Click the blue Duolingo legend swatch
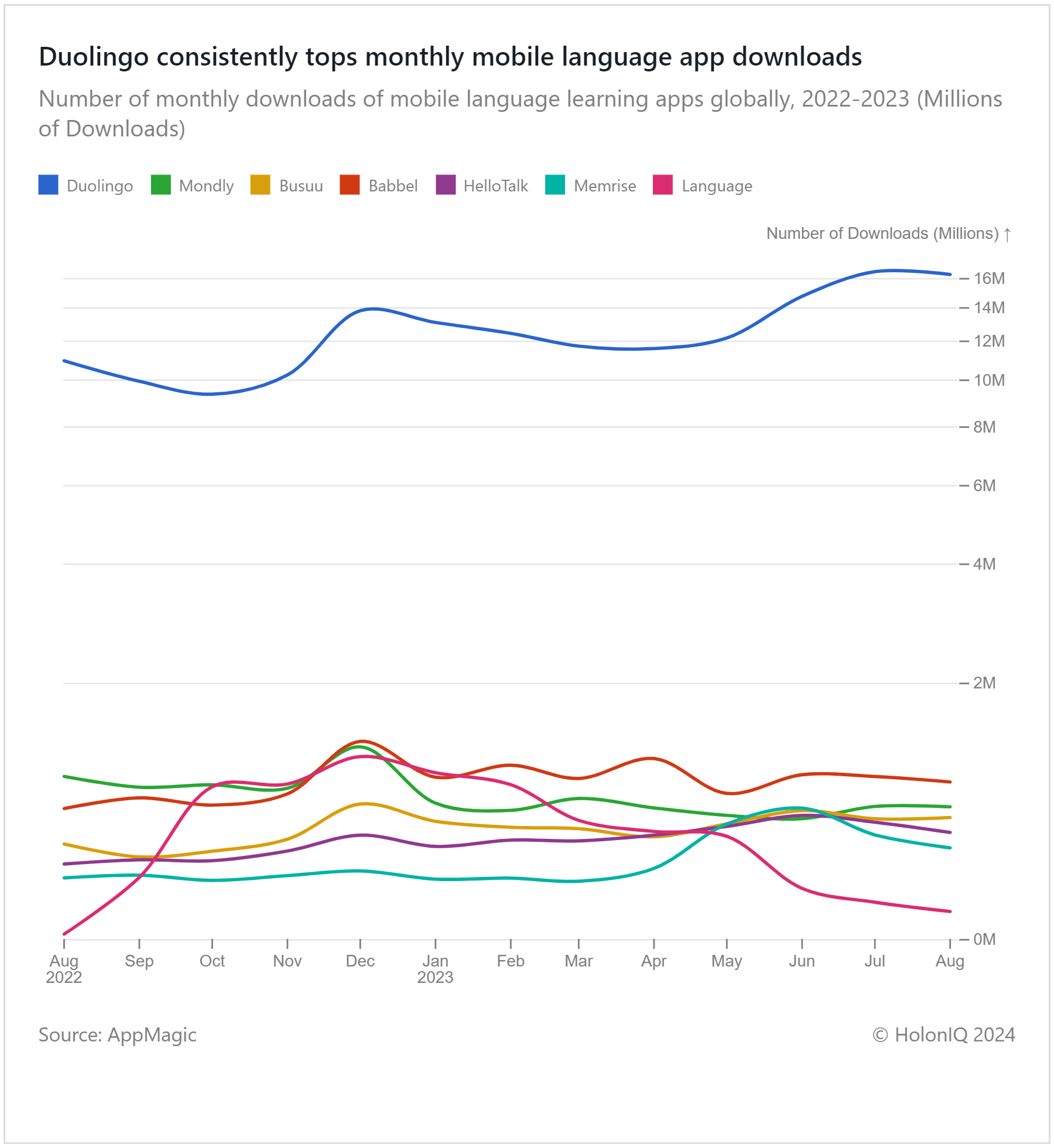The image size is (1054, 1148). [x=48, y=185]
